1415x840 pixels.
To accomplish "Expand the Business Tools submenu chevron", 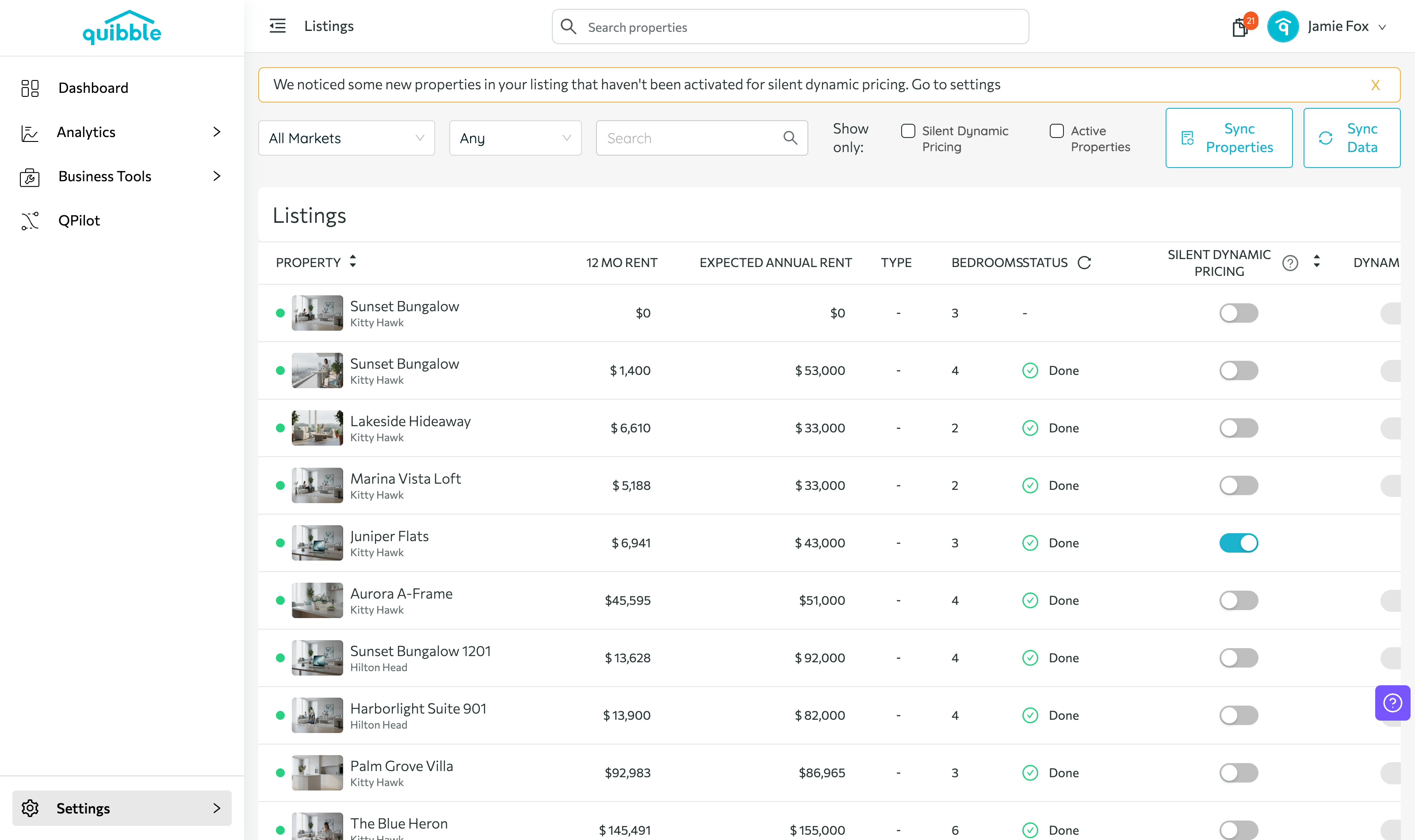I will 216,176.
